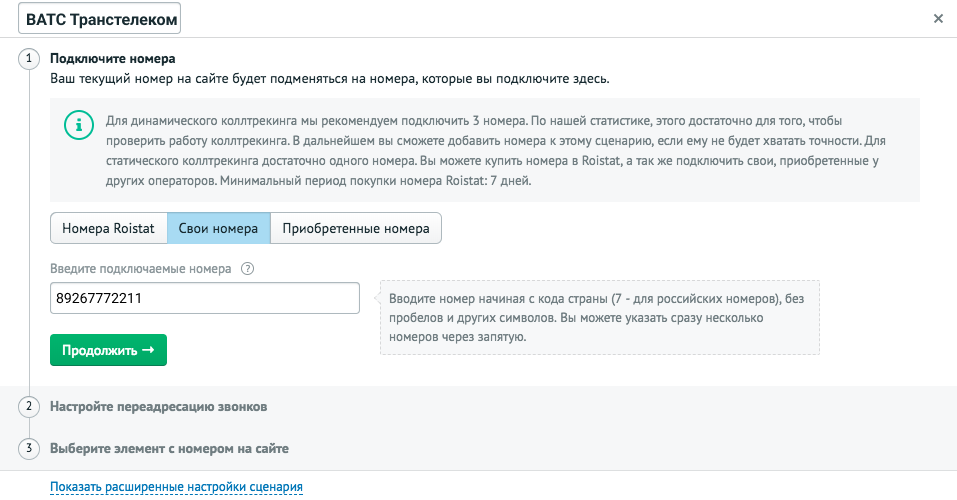Open Показать расширенные настройки сценария link
957x500 pixels.
click(176, 487)
